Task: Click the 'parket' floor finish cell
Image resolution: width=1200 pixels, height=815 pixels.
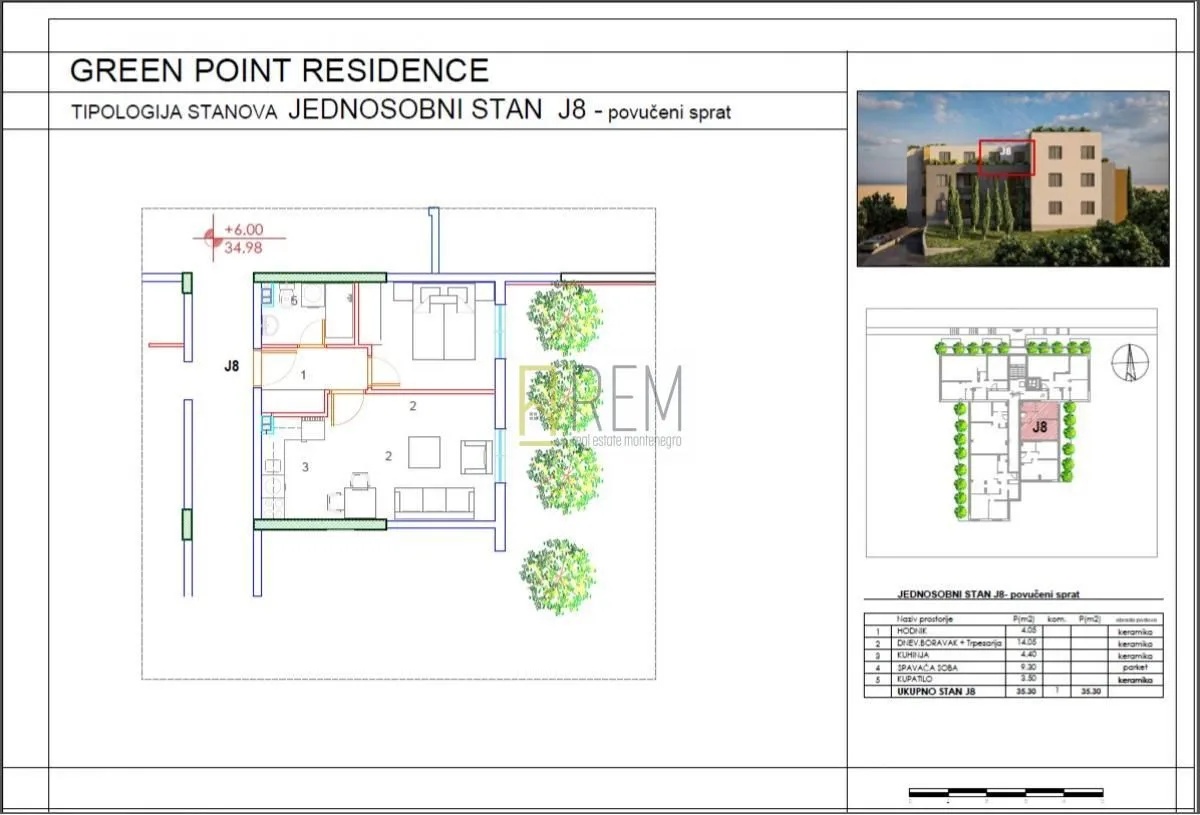Action: [1135, 667]
